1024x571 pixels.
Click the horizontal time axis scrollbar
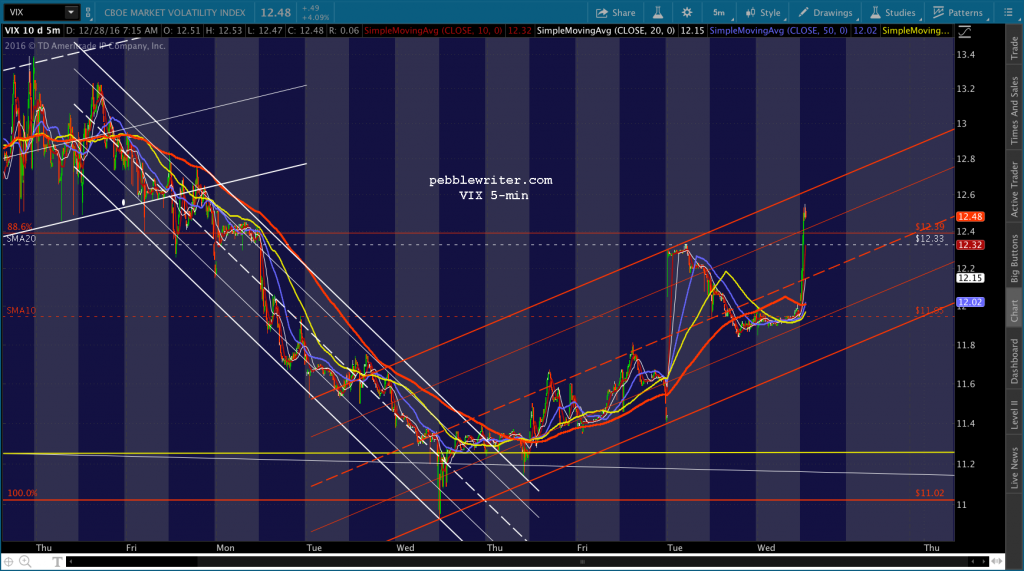[528, 561]
